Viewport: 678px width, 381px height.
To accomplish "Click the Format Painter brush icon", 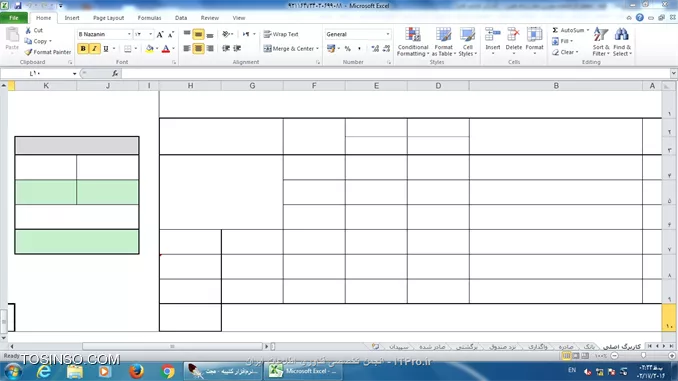I will 28,52.
